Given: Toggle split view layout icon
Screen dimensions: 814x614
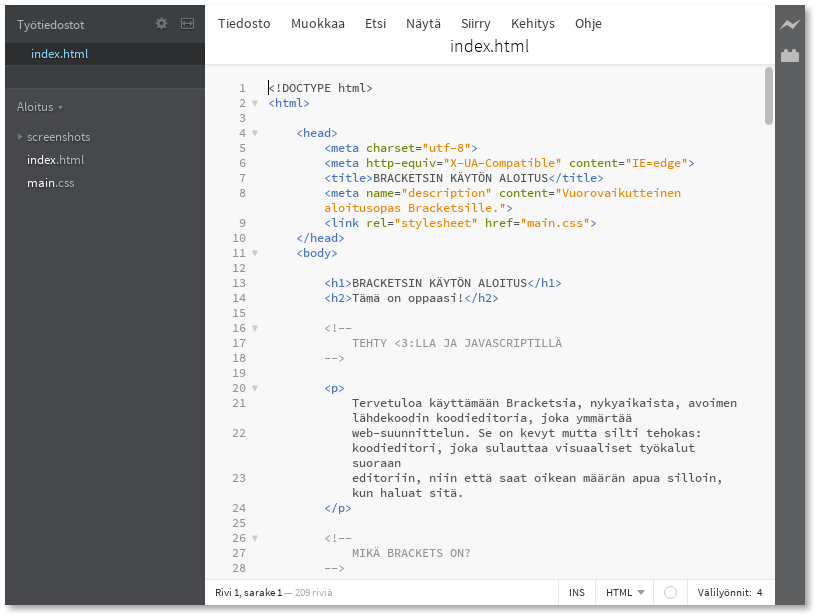Looking at the screenshot, I should coord(187,24).
